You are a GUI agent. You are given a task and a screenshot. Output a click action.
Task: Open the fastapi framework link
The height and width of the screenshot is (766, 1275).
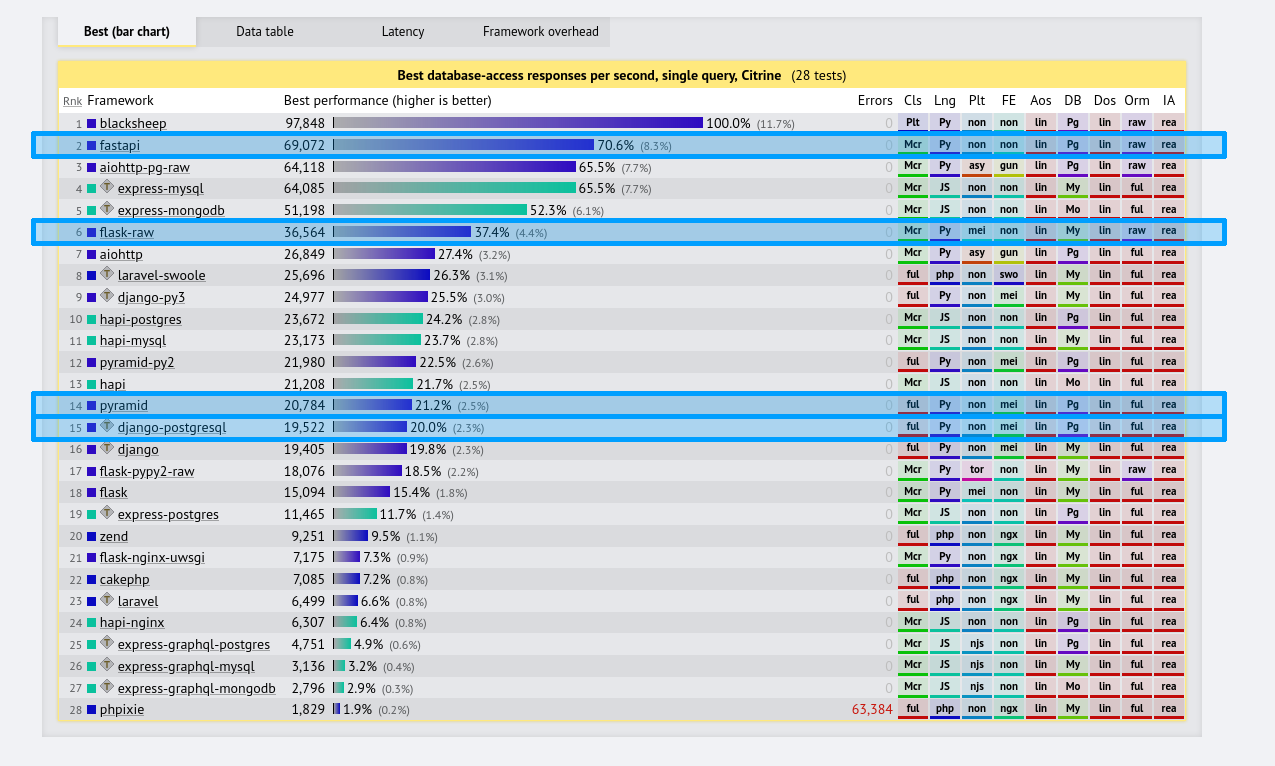120,146
